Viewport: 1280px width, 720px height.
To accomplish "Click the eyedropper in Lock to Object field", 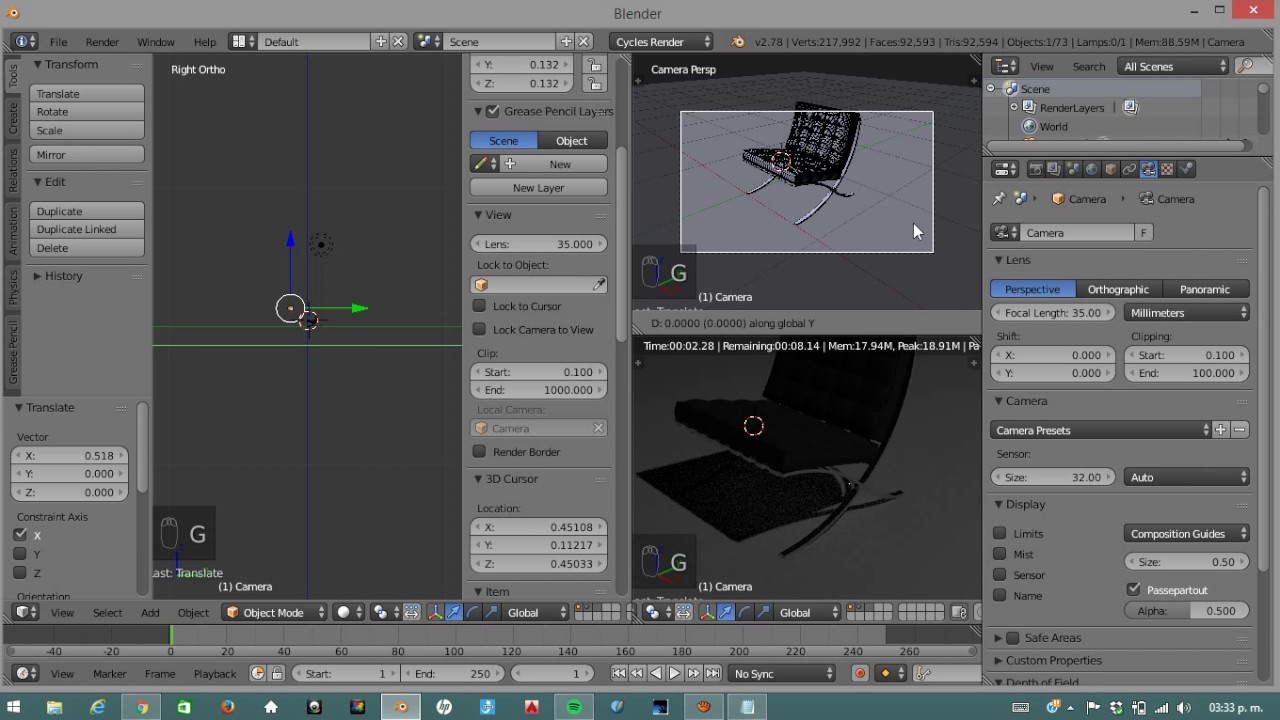I will coord(599,285).
